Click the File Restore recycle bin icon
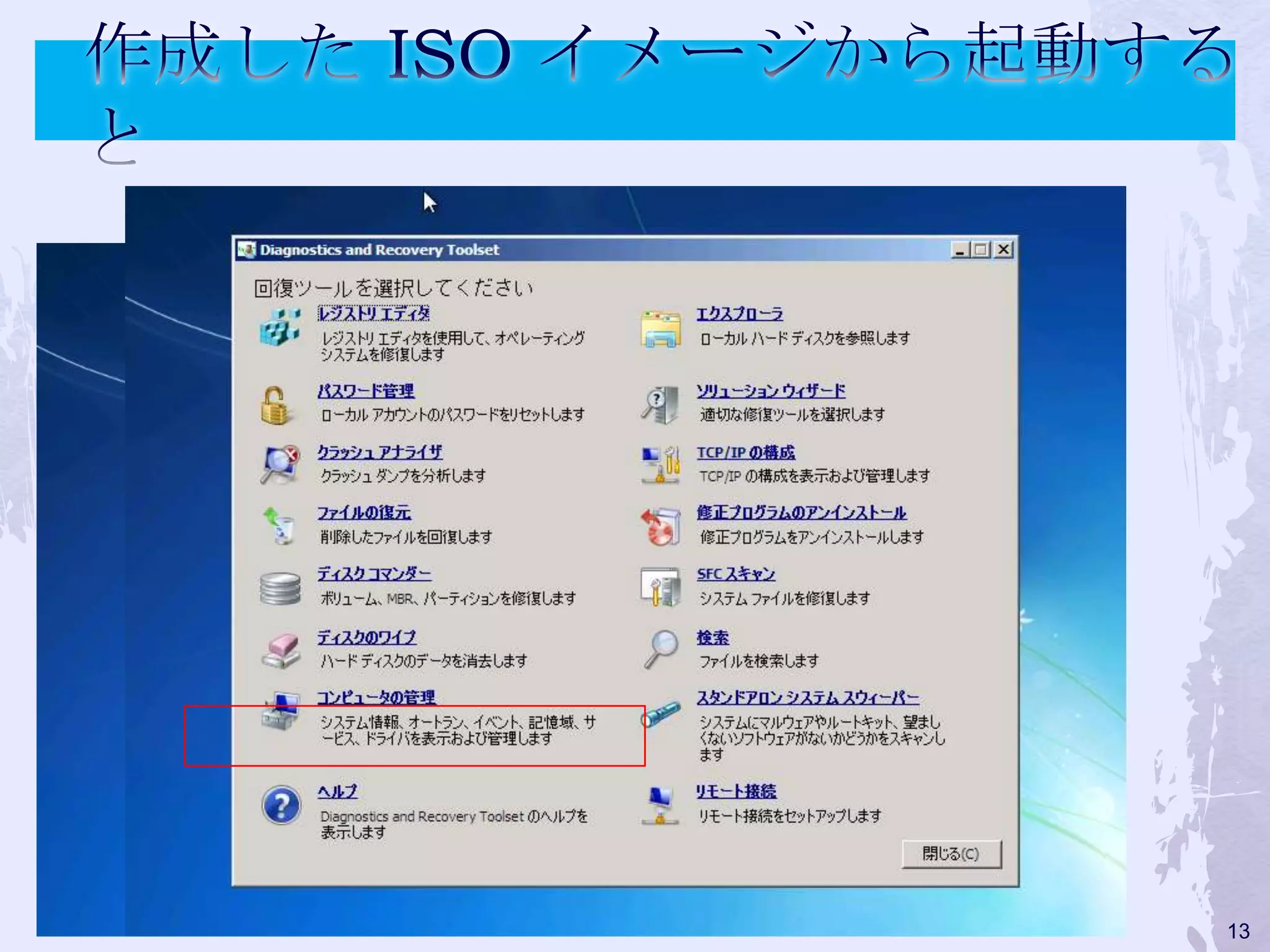This screenshot has height=952, width=1270. [x=279, y=526]
